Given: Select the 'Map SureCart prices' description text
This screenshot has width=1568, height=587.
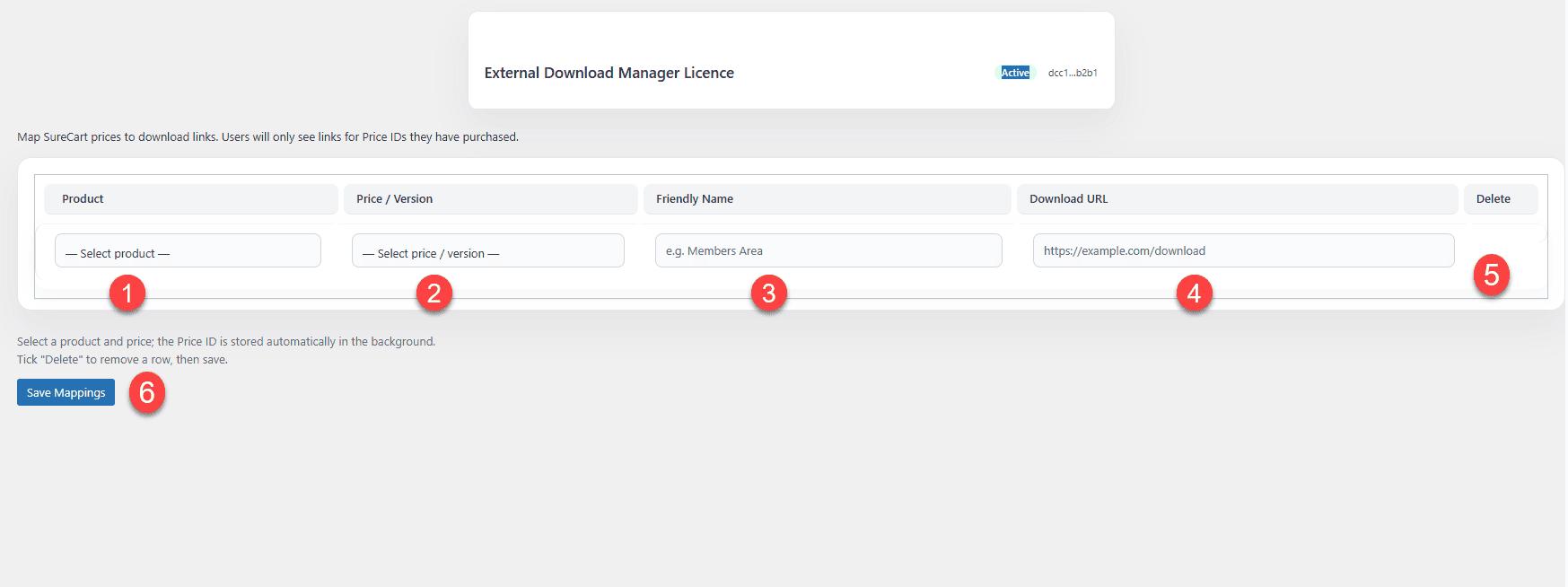Looking at the screenshot, I should [x=267, y=137].
